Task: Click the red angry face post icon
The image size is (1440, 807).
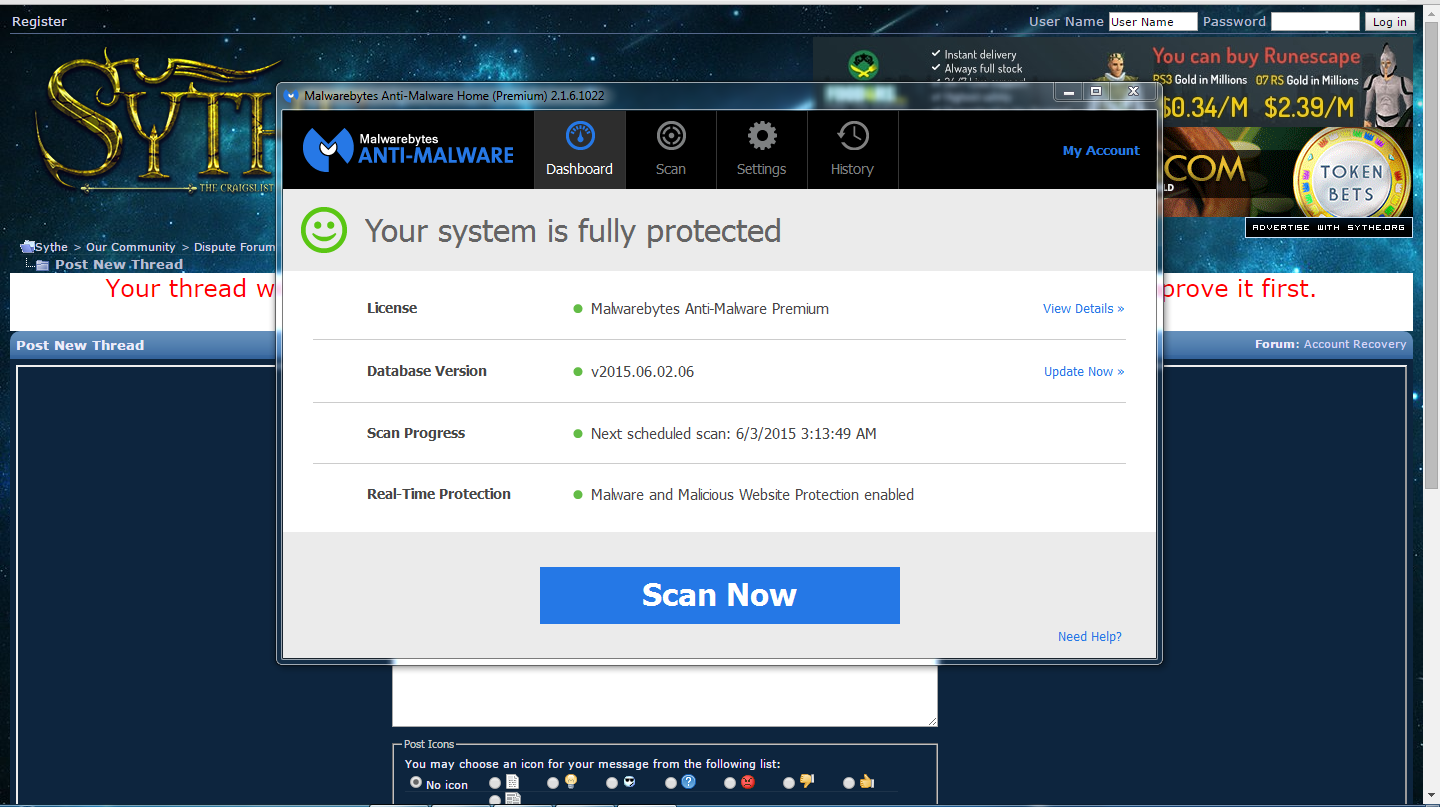Action: coord(748,782)
